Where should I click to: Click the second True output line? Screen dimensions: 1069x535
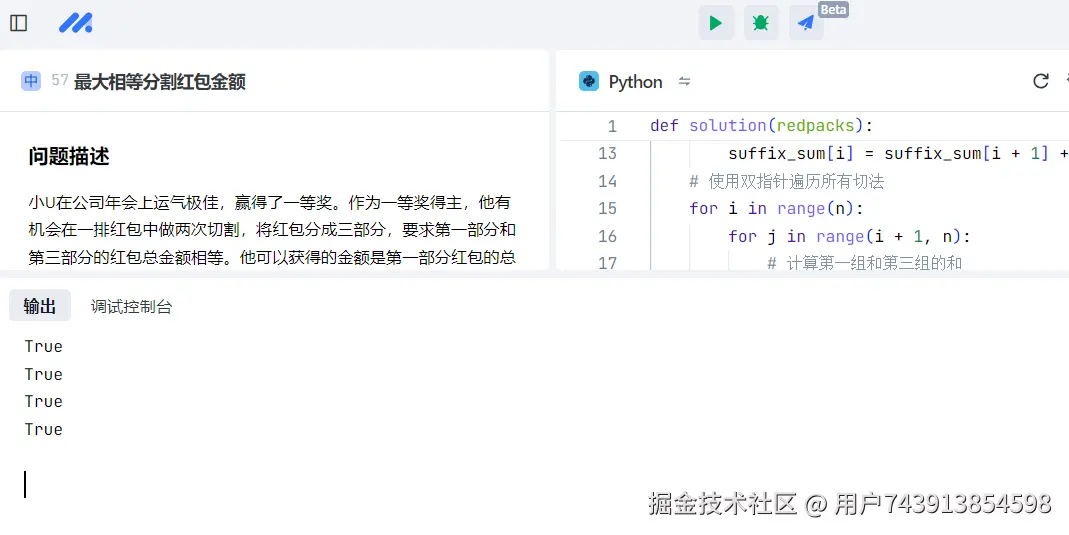pos(44,374)
